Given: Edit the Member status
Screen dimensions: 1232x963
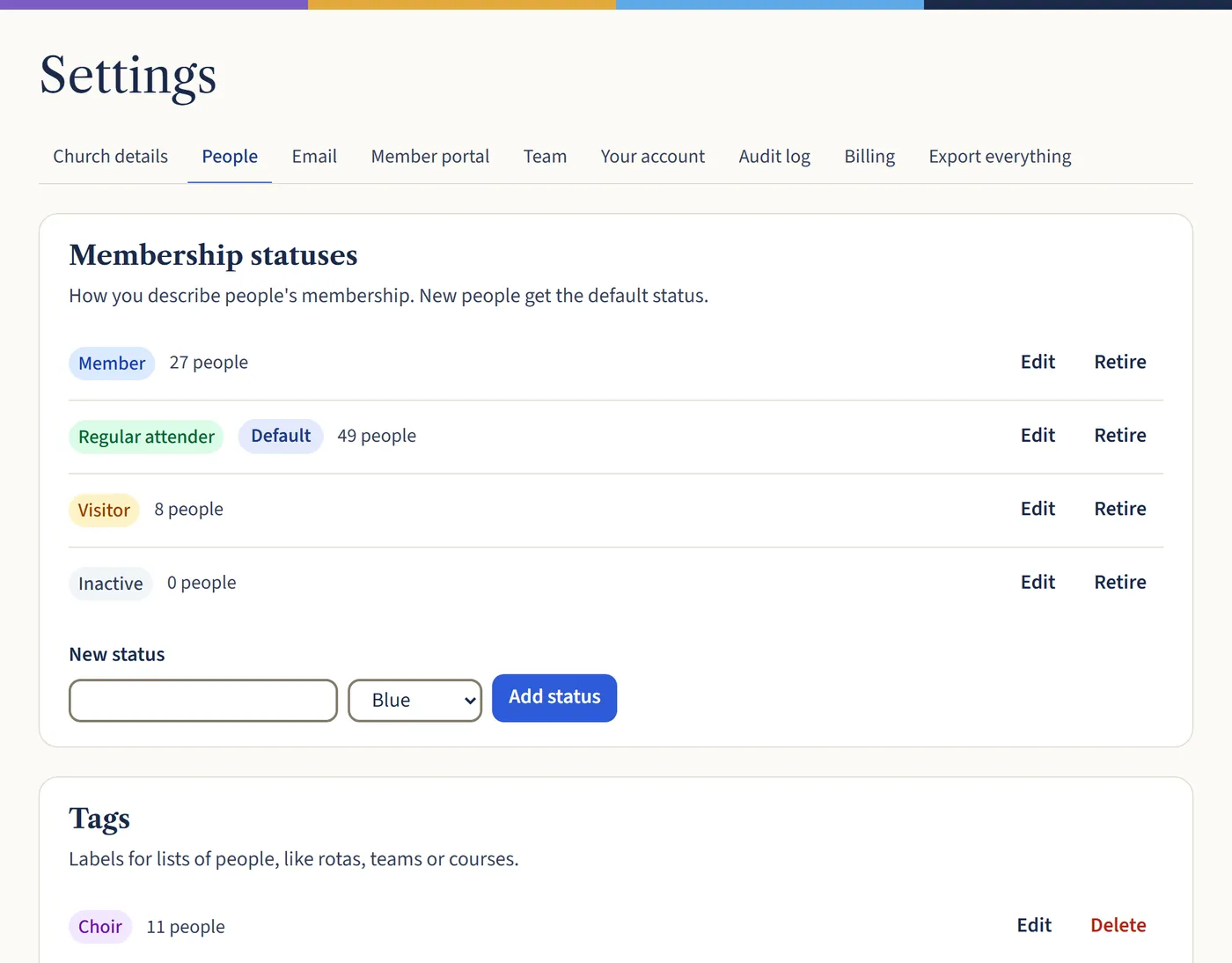Looking at the screenshot, I should 1038,362.
